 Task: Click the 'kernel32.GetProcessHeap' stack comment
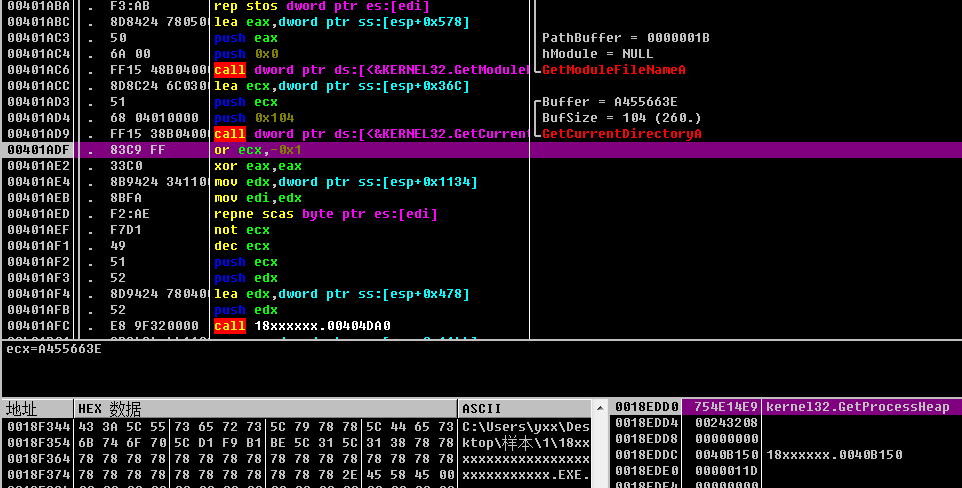(858, 407)
